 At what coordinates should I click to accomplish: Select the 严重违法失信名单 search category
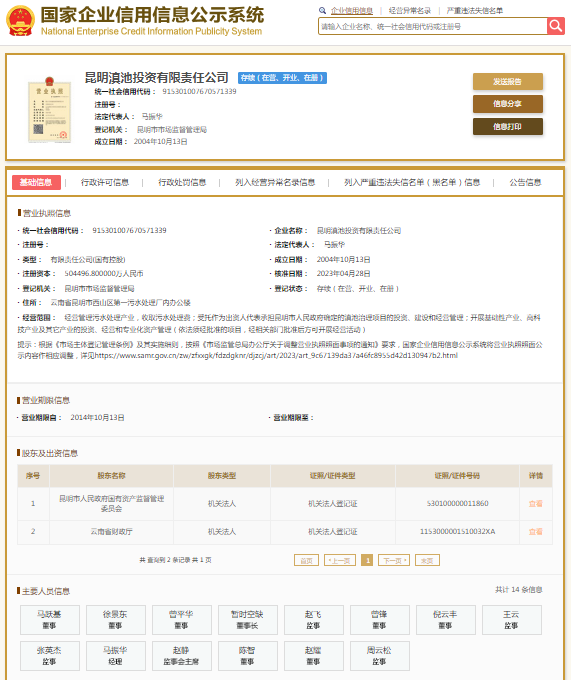tap(475, 10)
